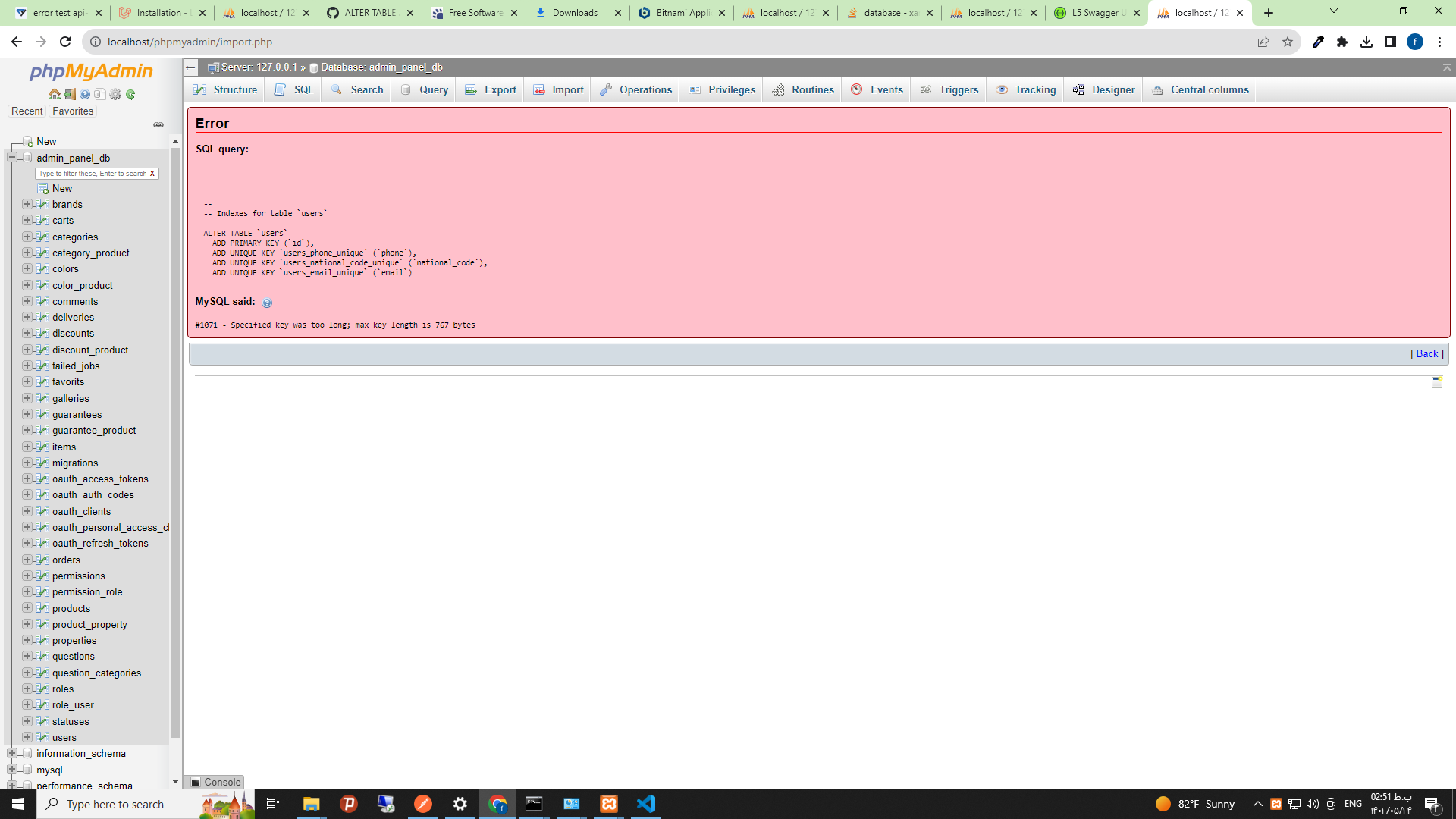Open navigation panel settings gear
This screenshot has width=1456, height=819.
pos(115,95)
